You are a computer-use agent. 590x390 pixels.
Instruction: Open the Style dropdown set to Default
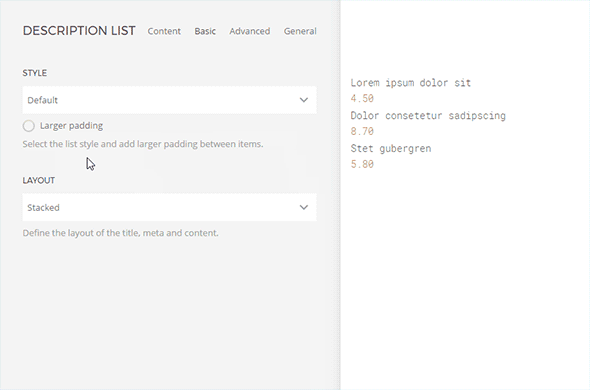click(x=169, y=100)
